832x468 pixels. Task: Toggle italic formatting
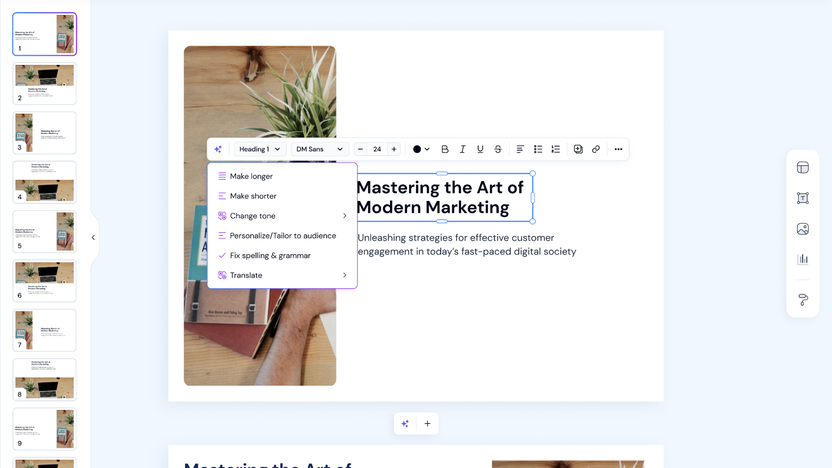click(462, 149)
